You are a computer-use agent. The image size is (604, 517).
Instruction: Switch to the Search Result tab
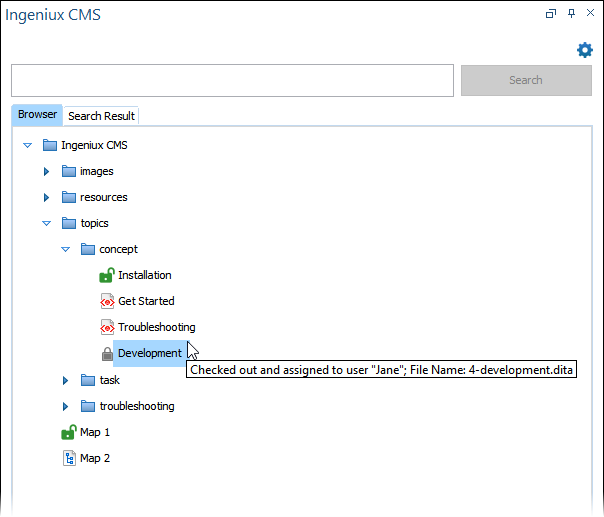point(101,116)
